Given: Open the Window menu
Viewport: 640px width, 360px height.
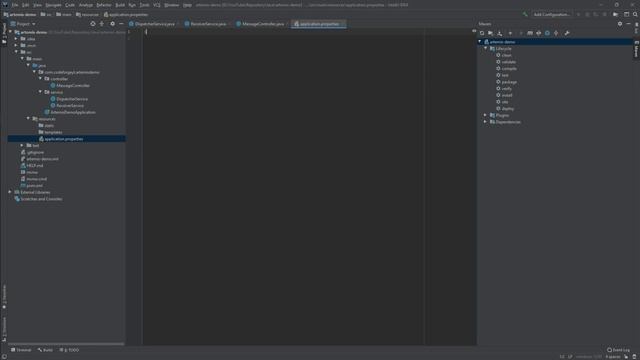Looking at the screenshot, I should coord(171,5).
